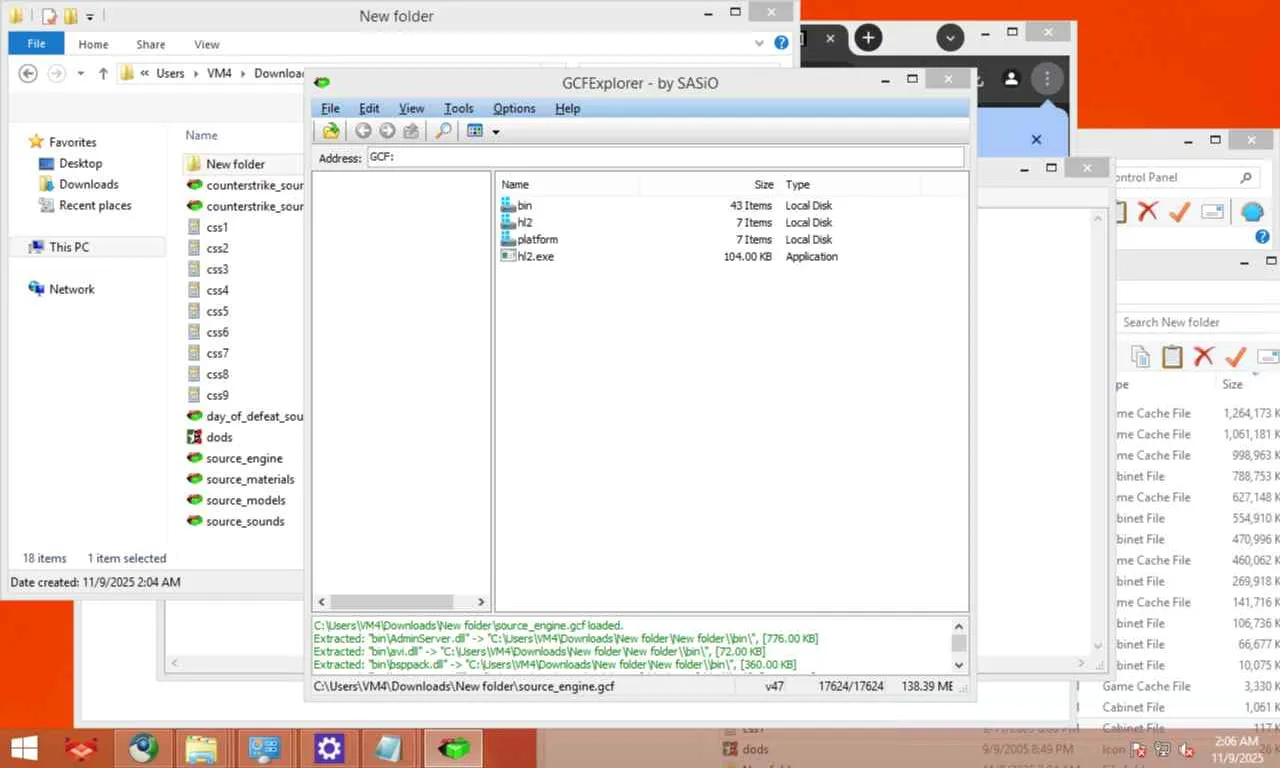Image resolution: width=1280 pixels, height=768 pixels.
Task: Click the GCF address field
Action: [x=665, y=158]
